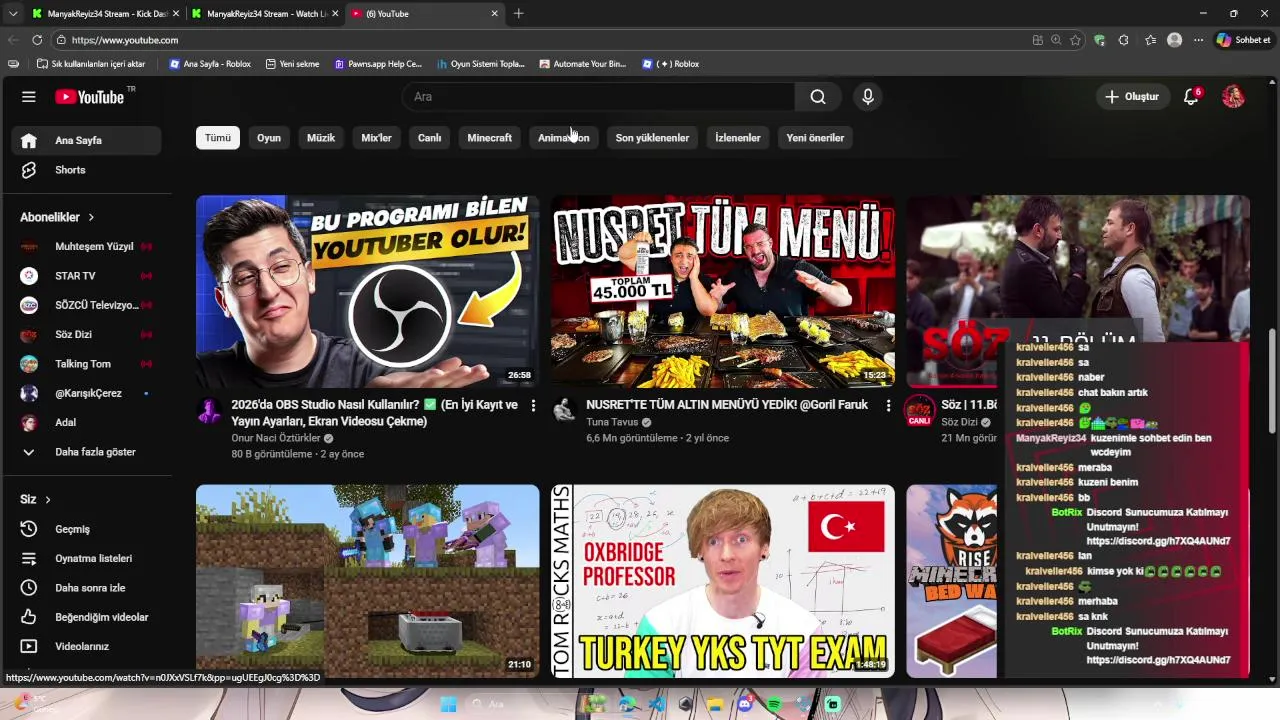Click the YouTube logo
Image resolution: width=1280 pixels, height=720 pixels.
90,97
